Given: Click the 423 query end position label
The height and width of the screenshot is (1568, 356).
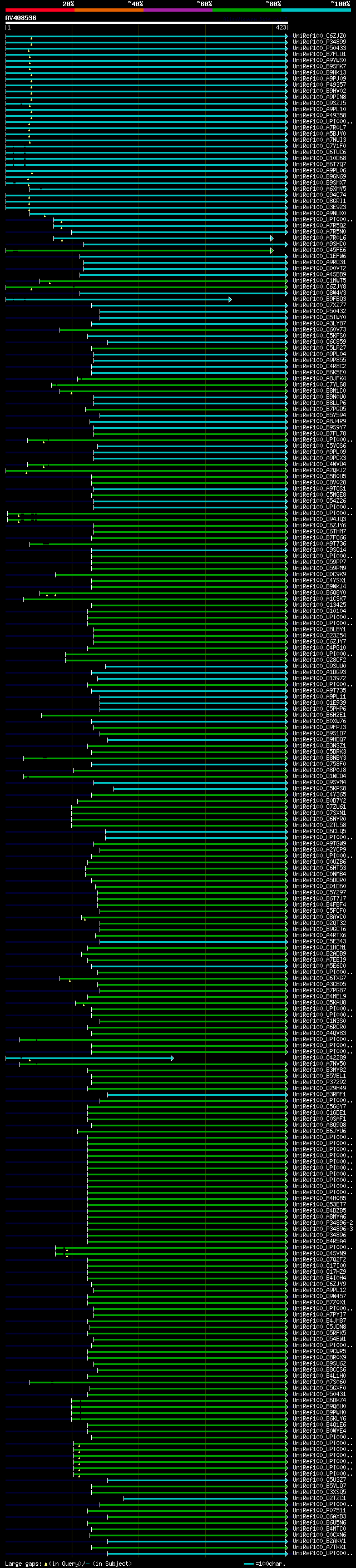Looking at the screenshot, I should pyautogui.click(x=280, y=27).
